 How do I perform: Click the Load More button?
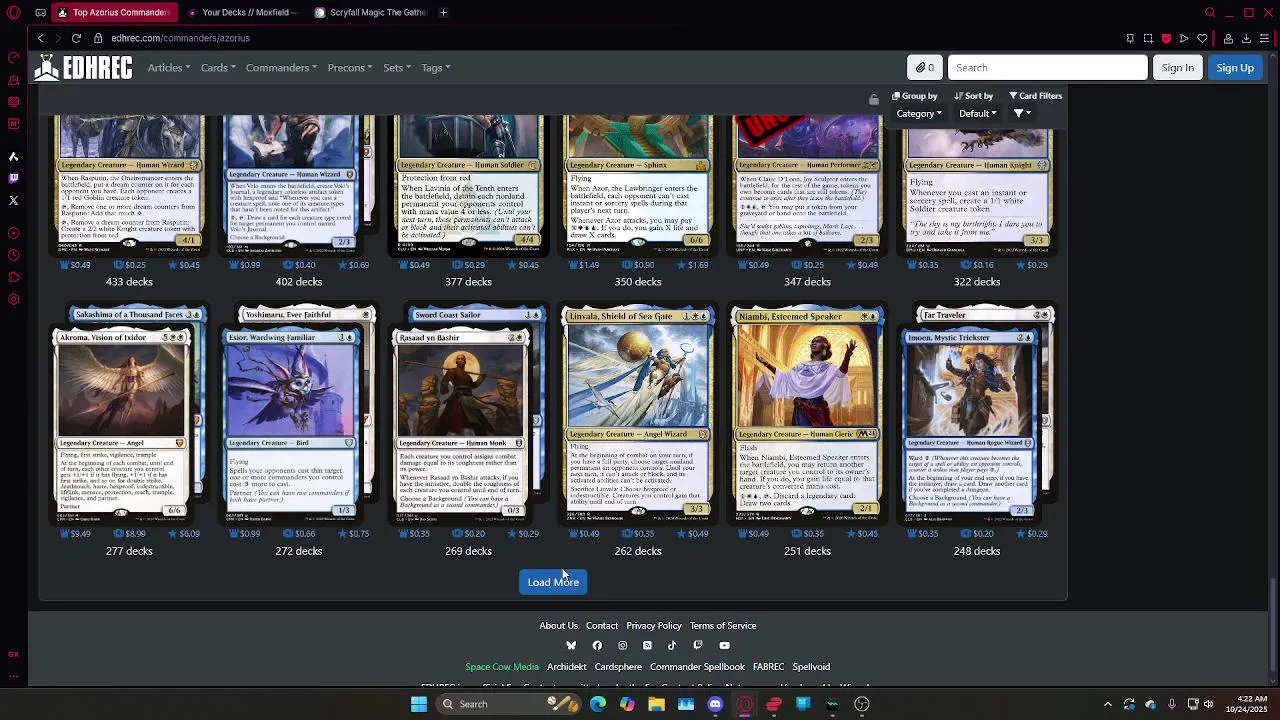pyautogui.click(x=553, y=582)
